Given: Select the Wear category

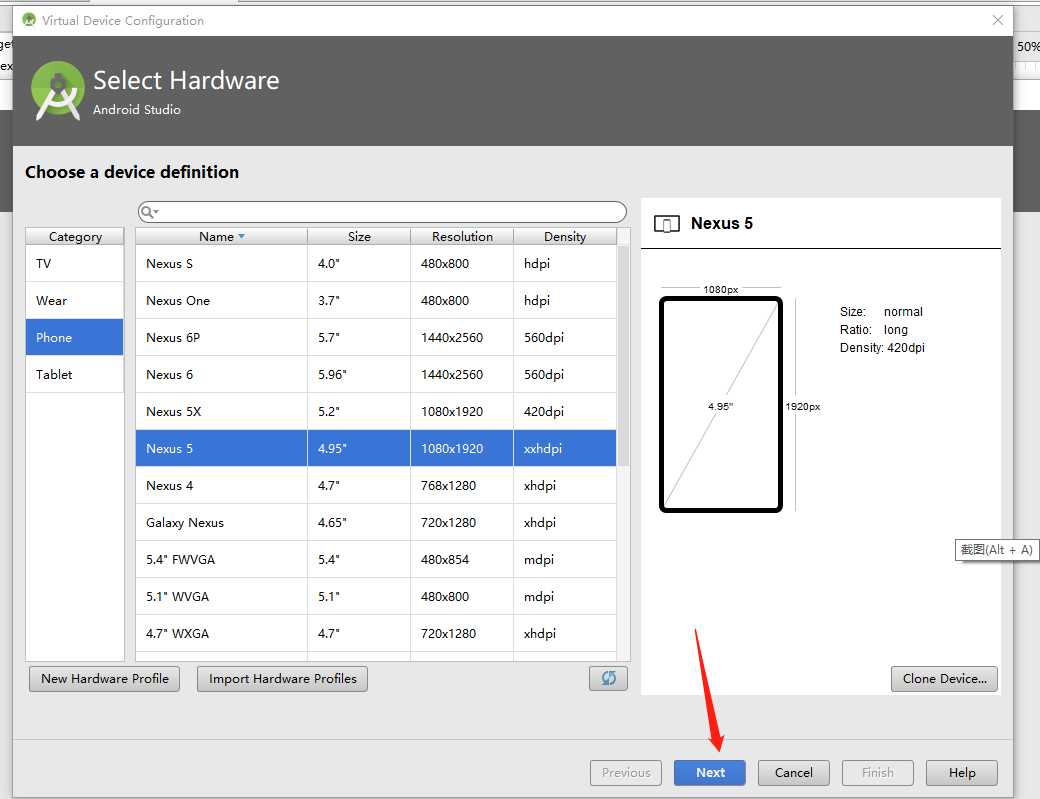Looking at the screenshot, I should pyautogui.click(x=75, y=300).
